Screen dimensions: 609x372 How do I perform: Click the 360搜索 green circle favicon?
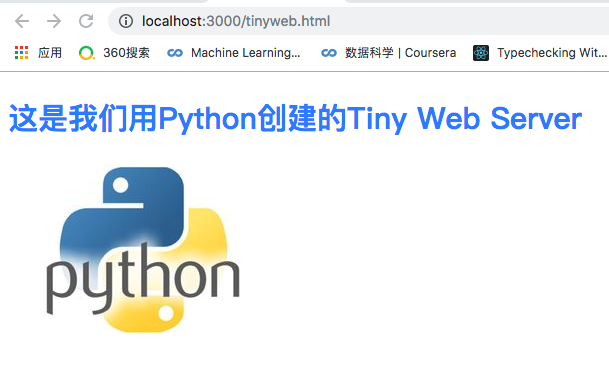(87, 53)
